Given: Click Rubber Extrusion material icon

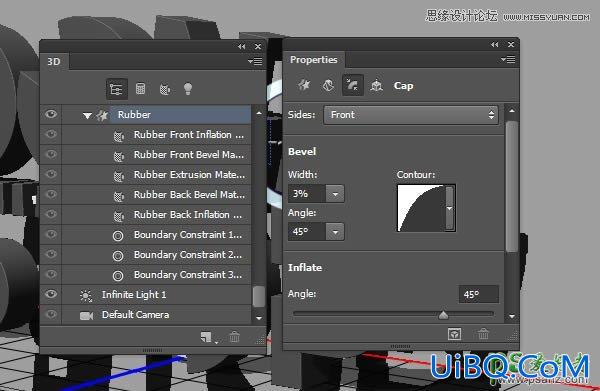Looking at the screenshot, I should pos(119,176).
